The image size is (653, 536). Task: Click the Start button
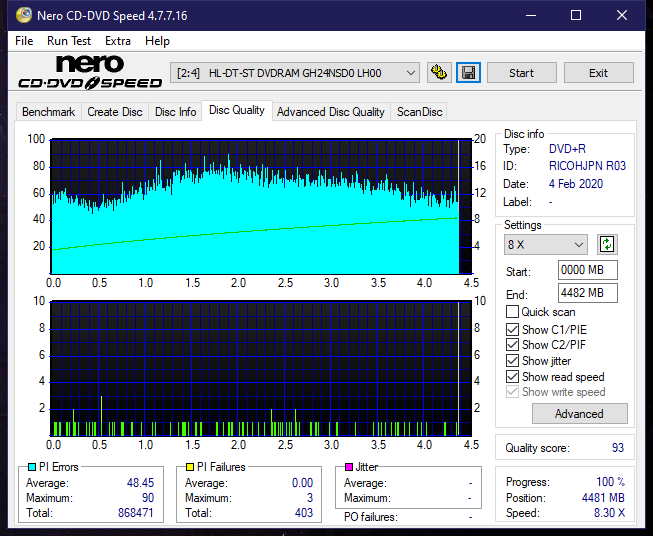click(x=521, y=73)
